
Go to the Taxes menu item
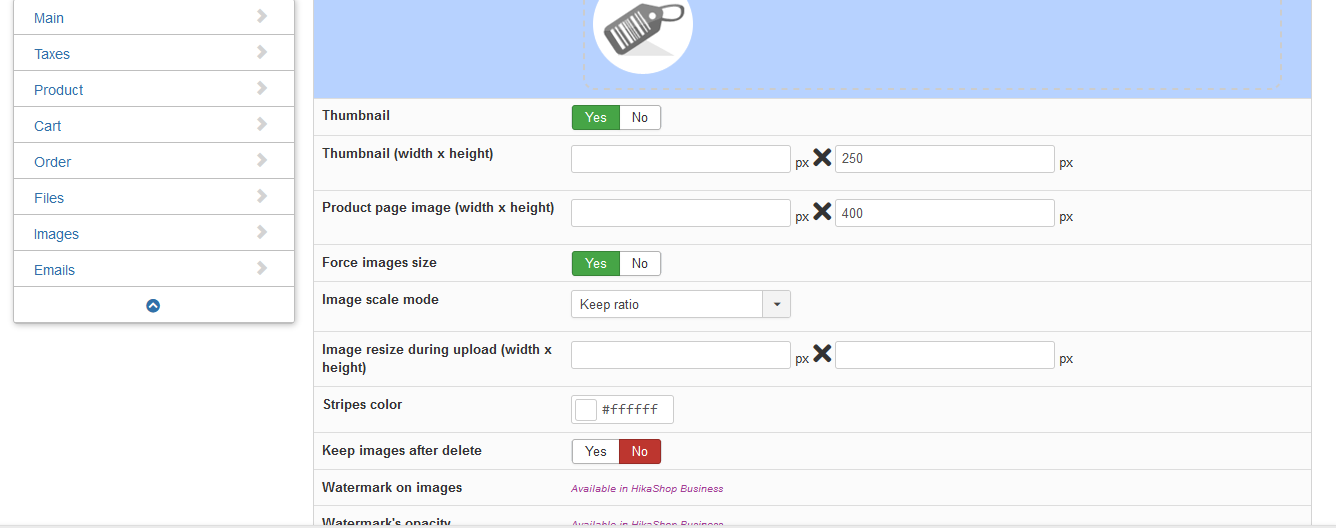52,54
